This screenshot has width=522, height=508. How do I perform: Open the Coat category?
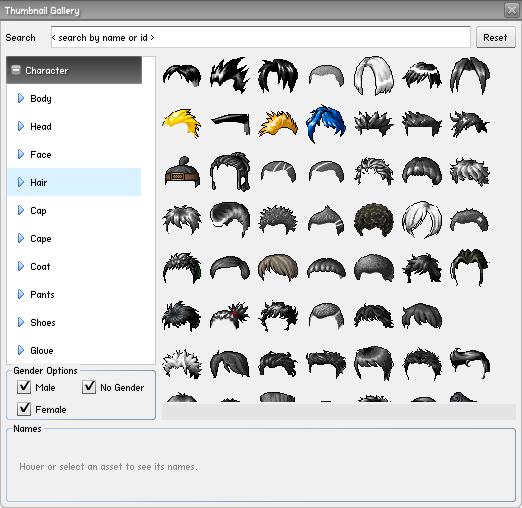74,266
